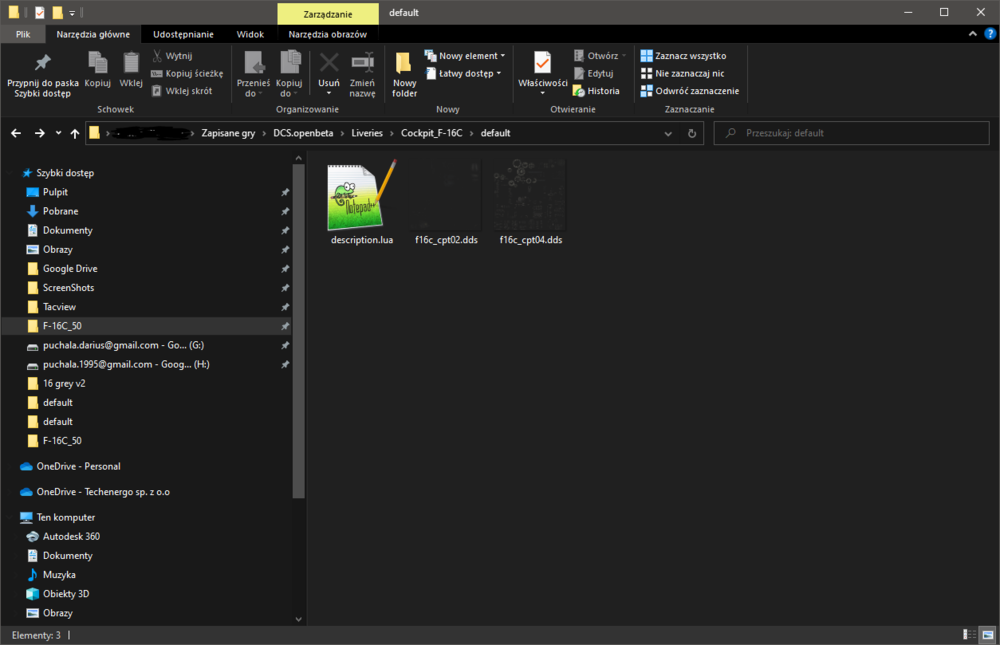Select the f16c_cpt04.dds file

[531, 203]
